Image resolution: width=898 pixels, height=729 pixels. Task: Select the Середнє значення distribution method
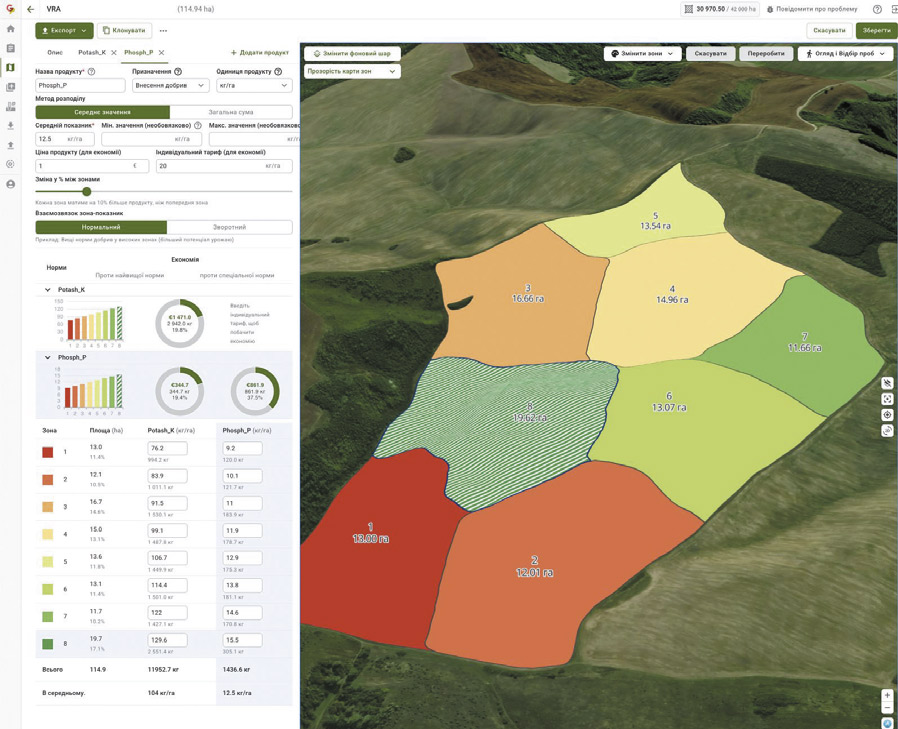coord(102,112)
